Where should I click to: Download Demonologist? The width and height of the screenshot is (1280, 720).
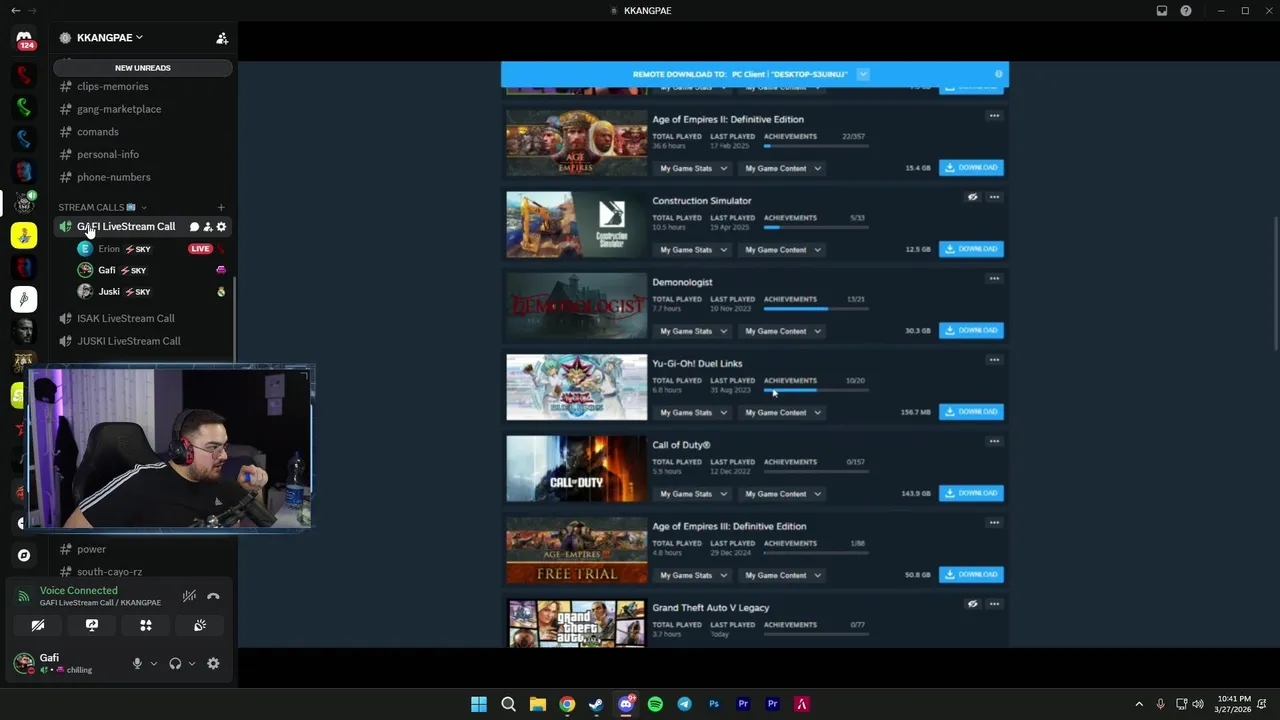tap(971, 330)
